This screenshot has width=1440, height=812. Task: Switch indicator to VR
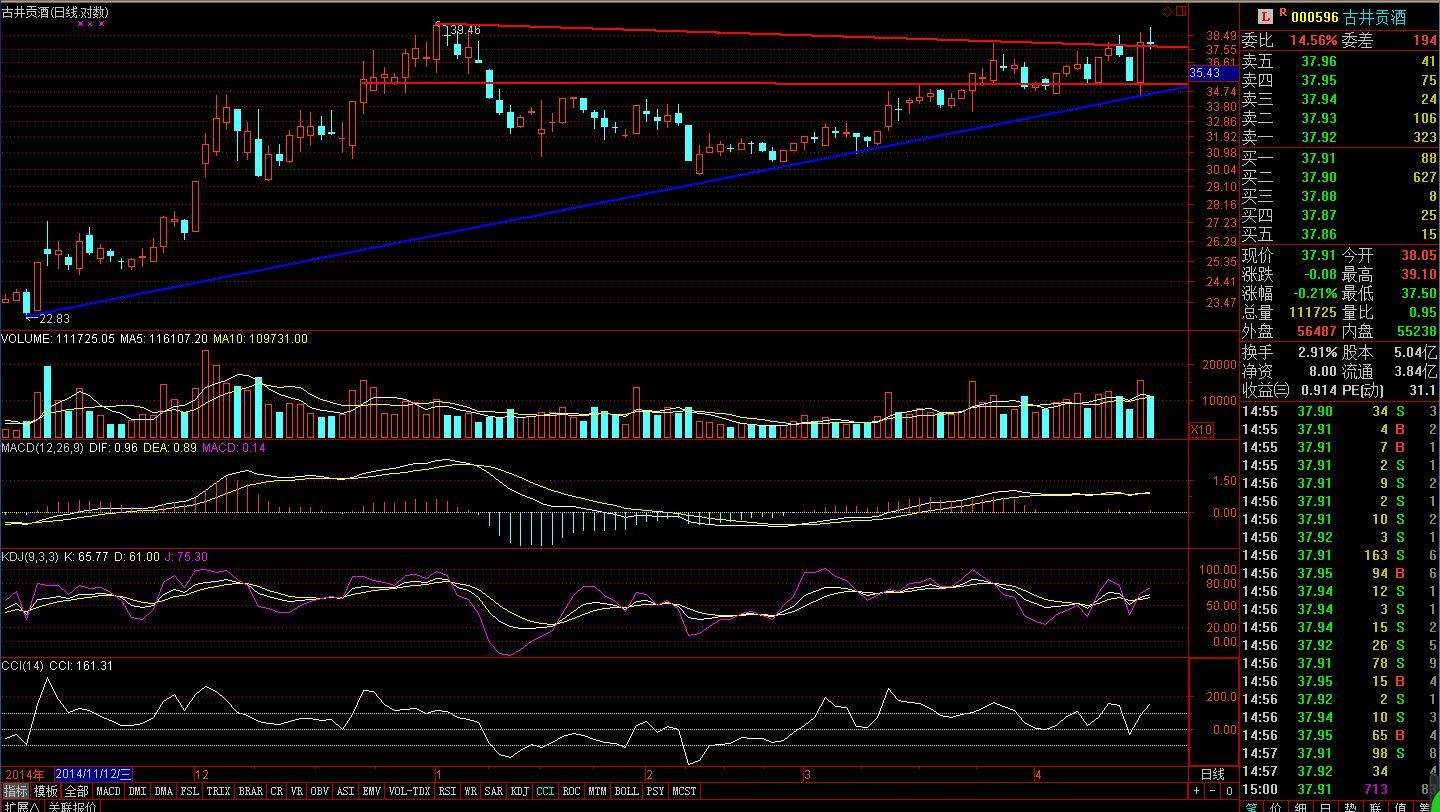pos(297,791)
